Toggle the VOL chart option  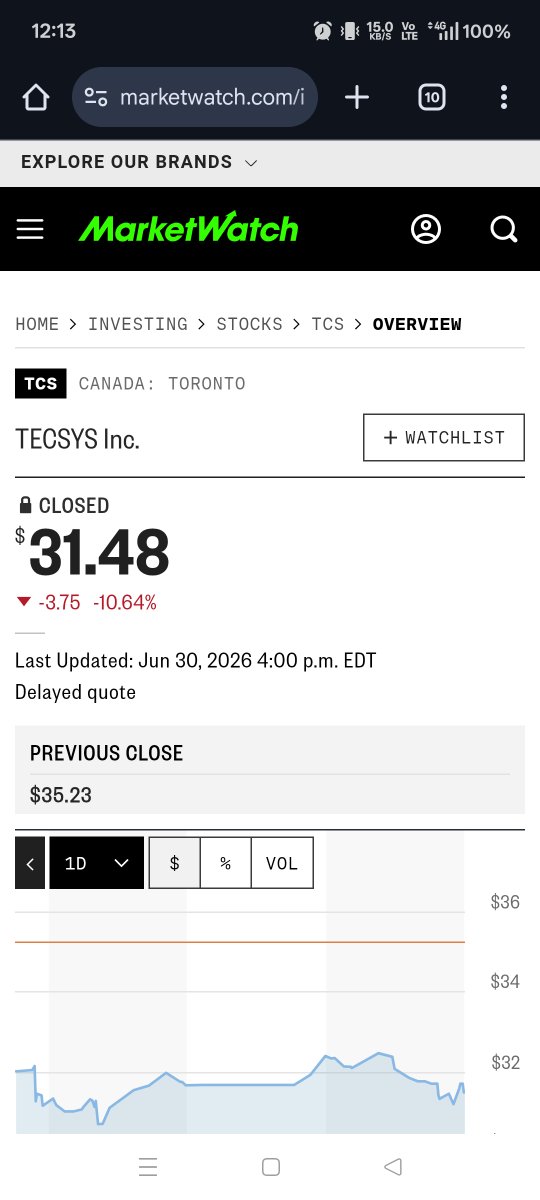[x=282, y=863]
